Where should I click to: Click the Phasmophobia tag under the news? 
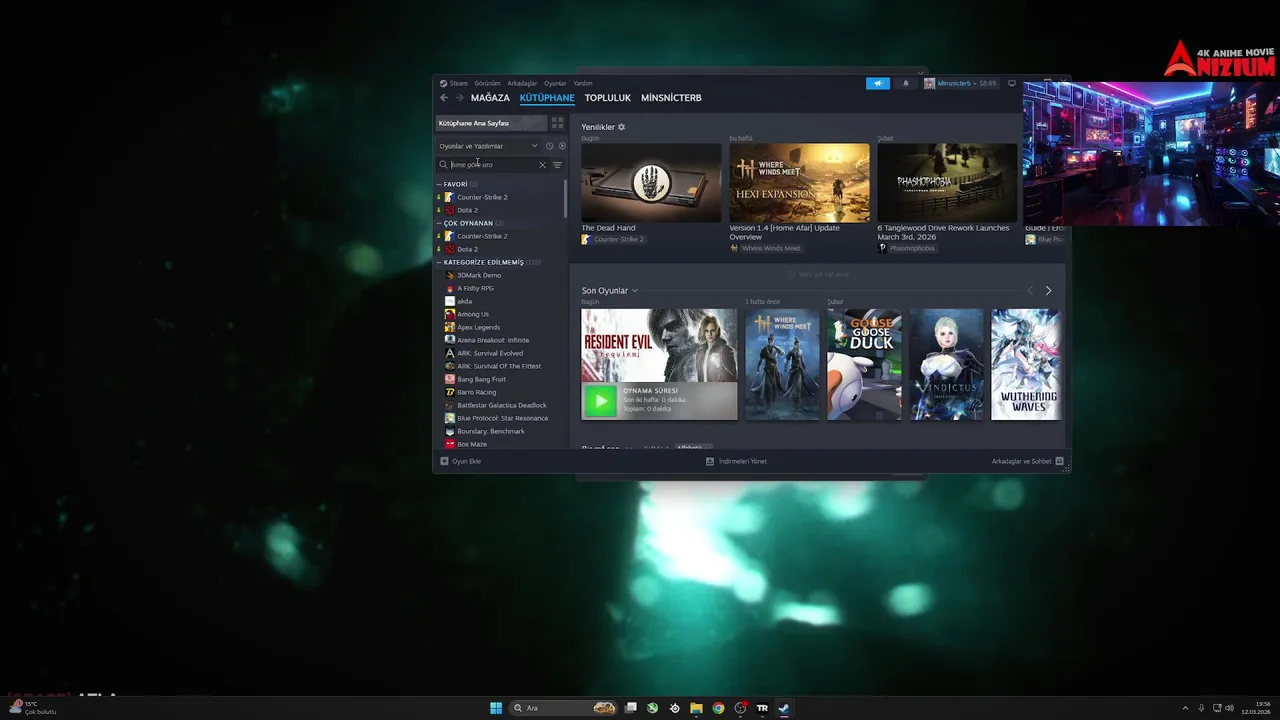(x=907, y=248)
